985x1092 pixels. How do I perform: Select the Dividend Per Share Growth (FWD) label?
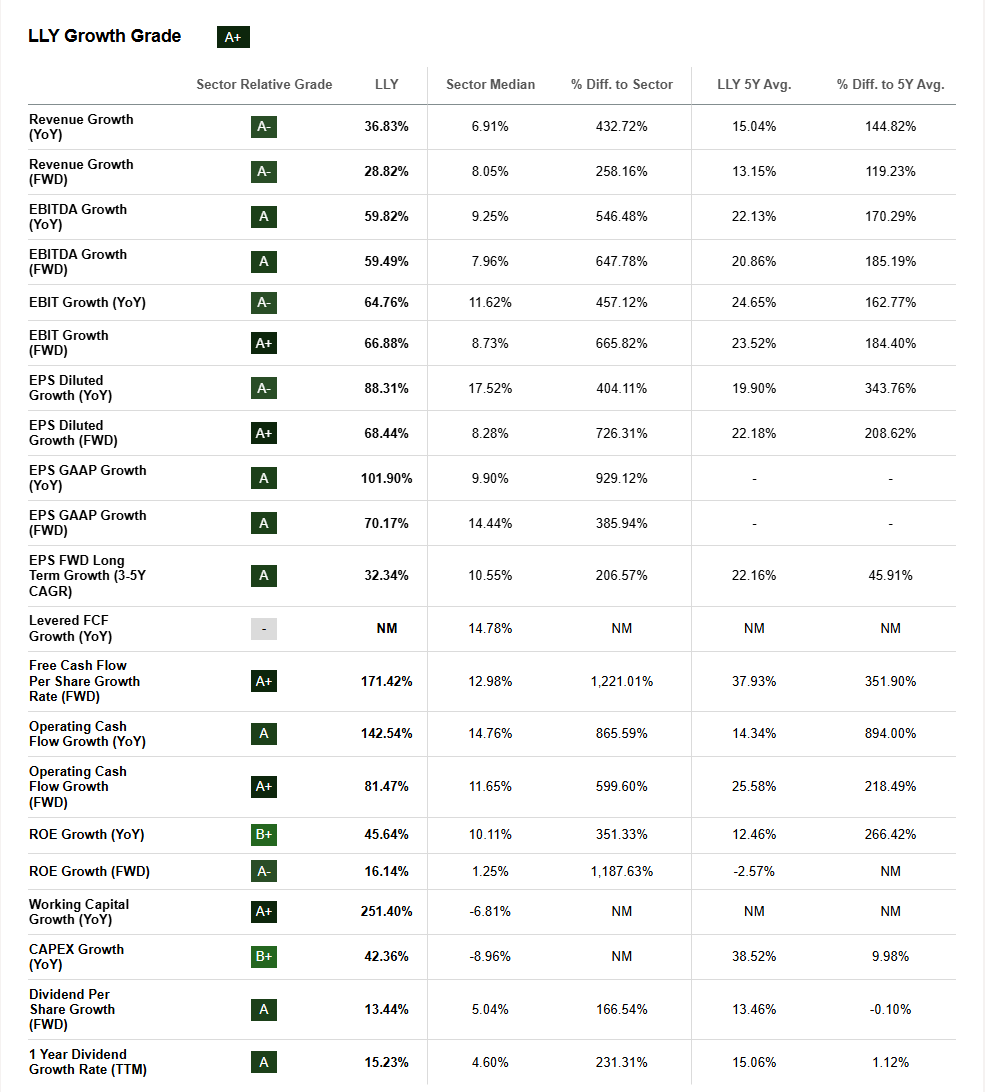(72, 1010)
